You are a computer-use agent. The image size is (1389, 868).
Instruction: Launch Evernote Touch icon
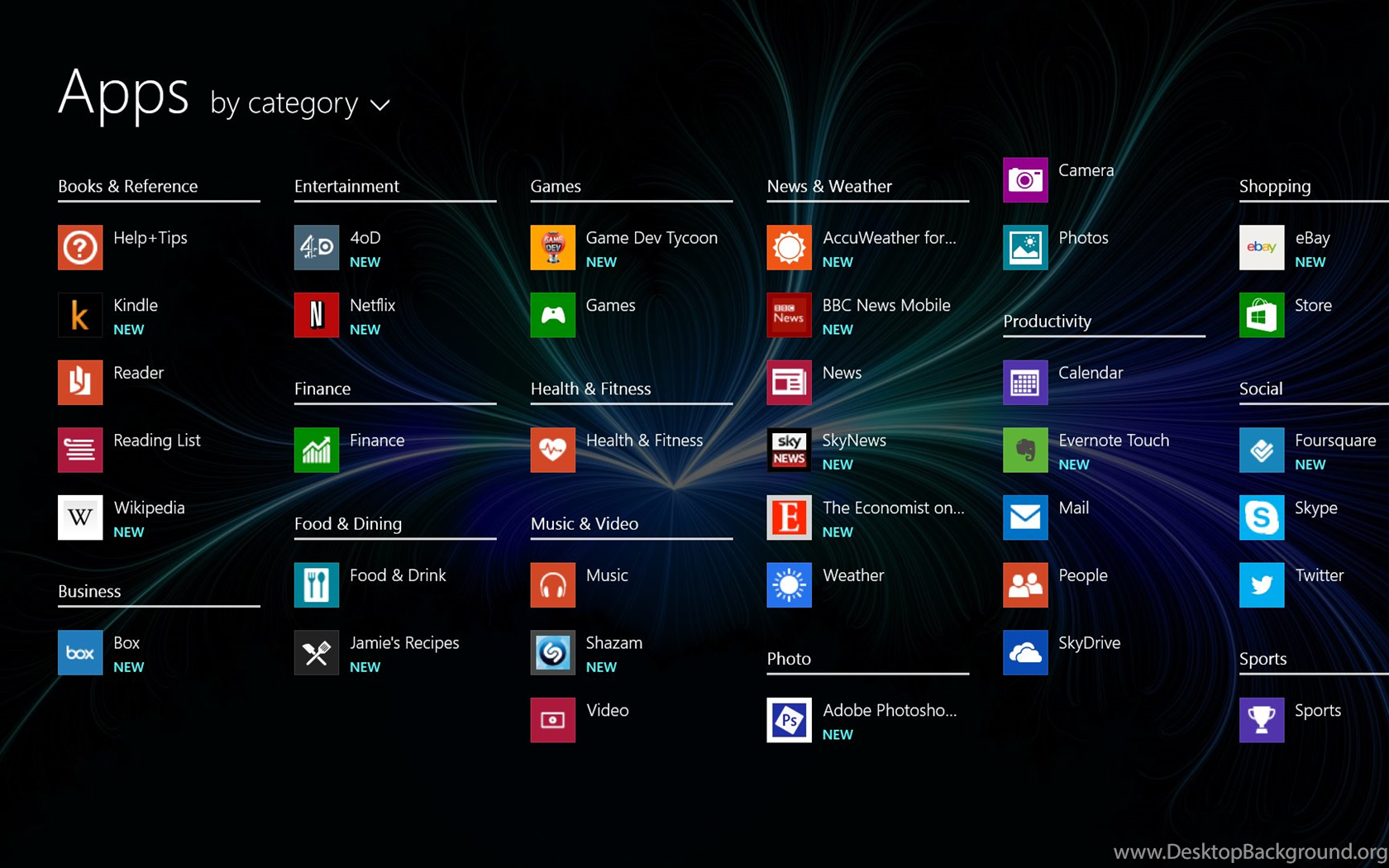coord(1026,450)
